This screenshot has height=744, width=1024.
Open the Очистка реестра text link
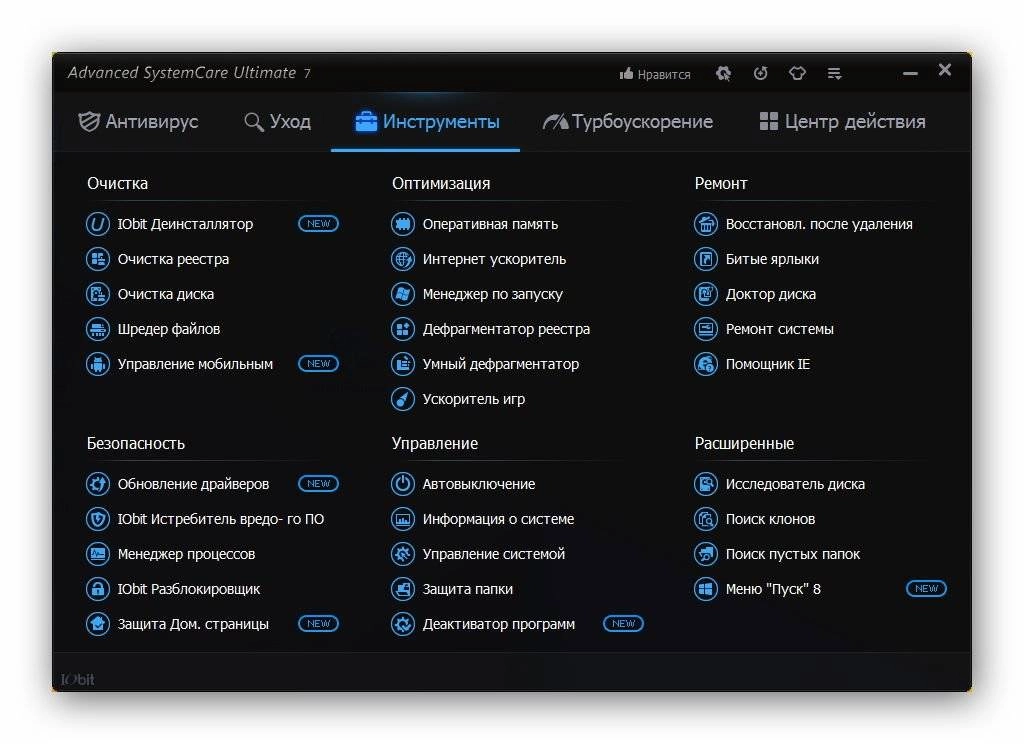[173, 259]
